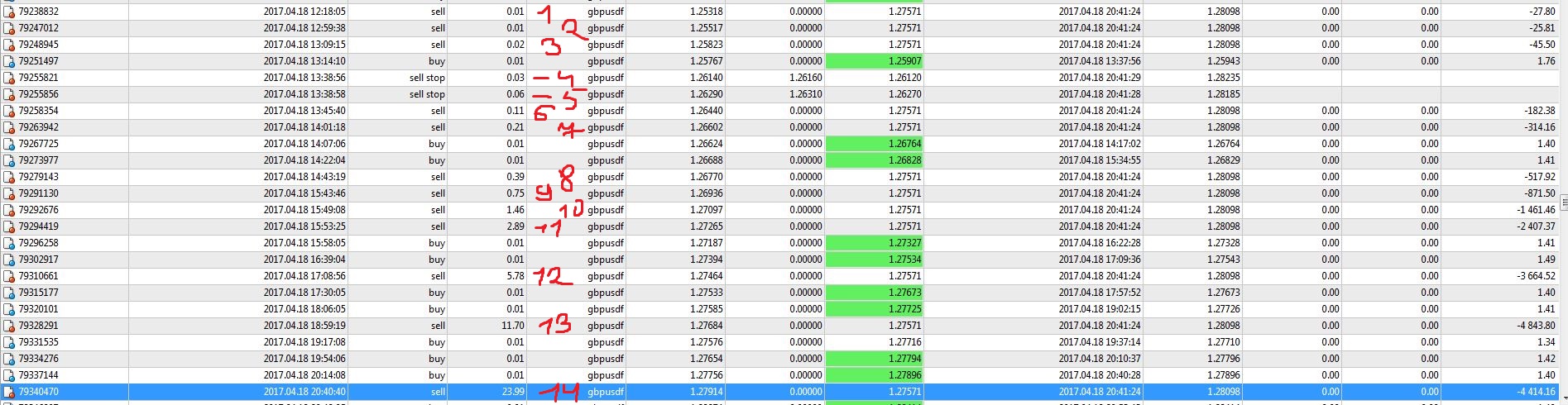
Task: Click the order icon for ticket 79331535
Action: (x=9, y=342)
